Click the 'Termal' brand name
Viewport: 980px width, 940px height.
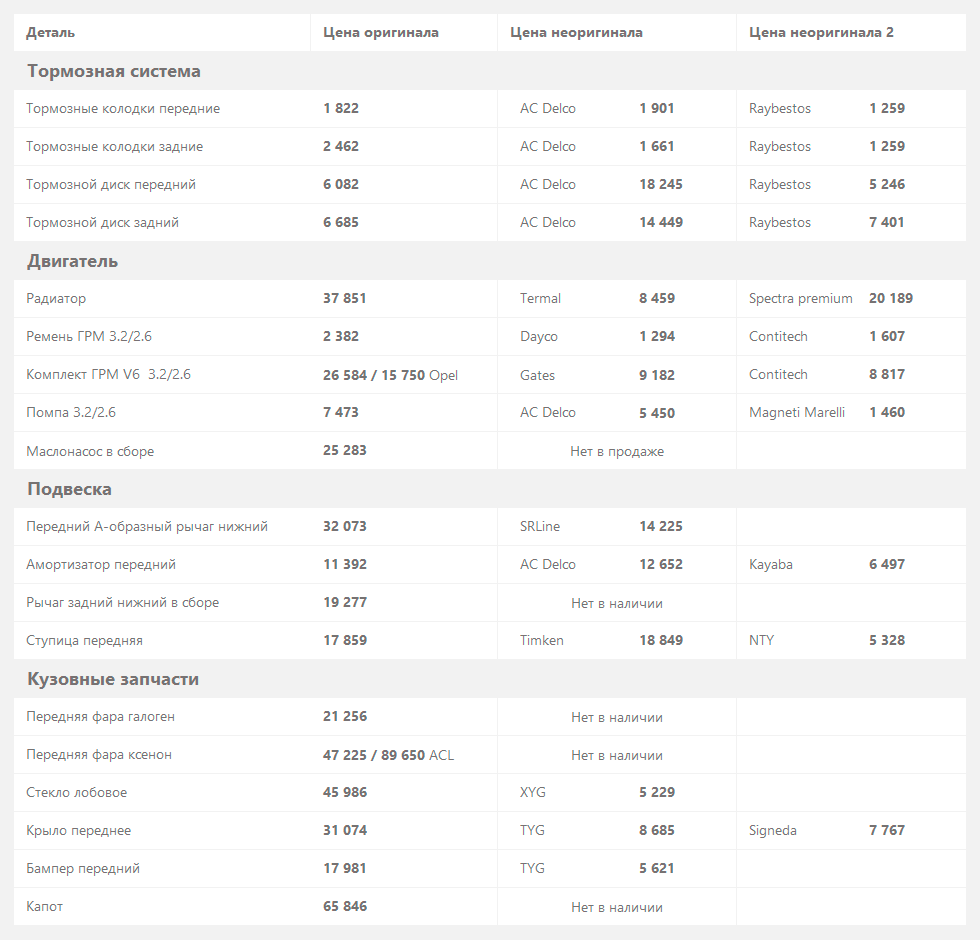click(541, 299)
